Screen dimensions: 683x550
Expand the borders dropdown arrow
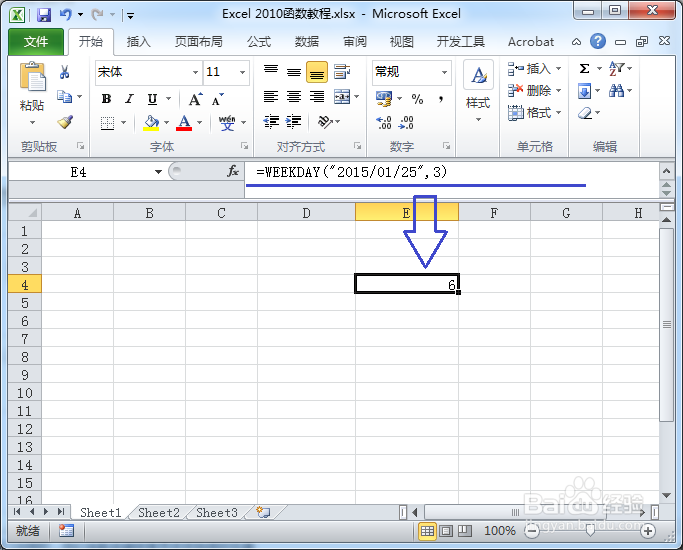tap(124, 122)
